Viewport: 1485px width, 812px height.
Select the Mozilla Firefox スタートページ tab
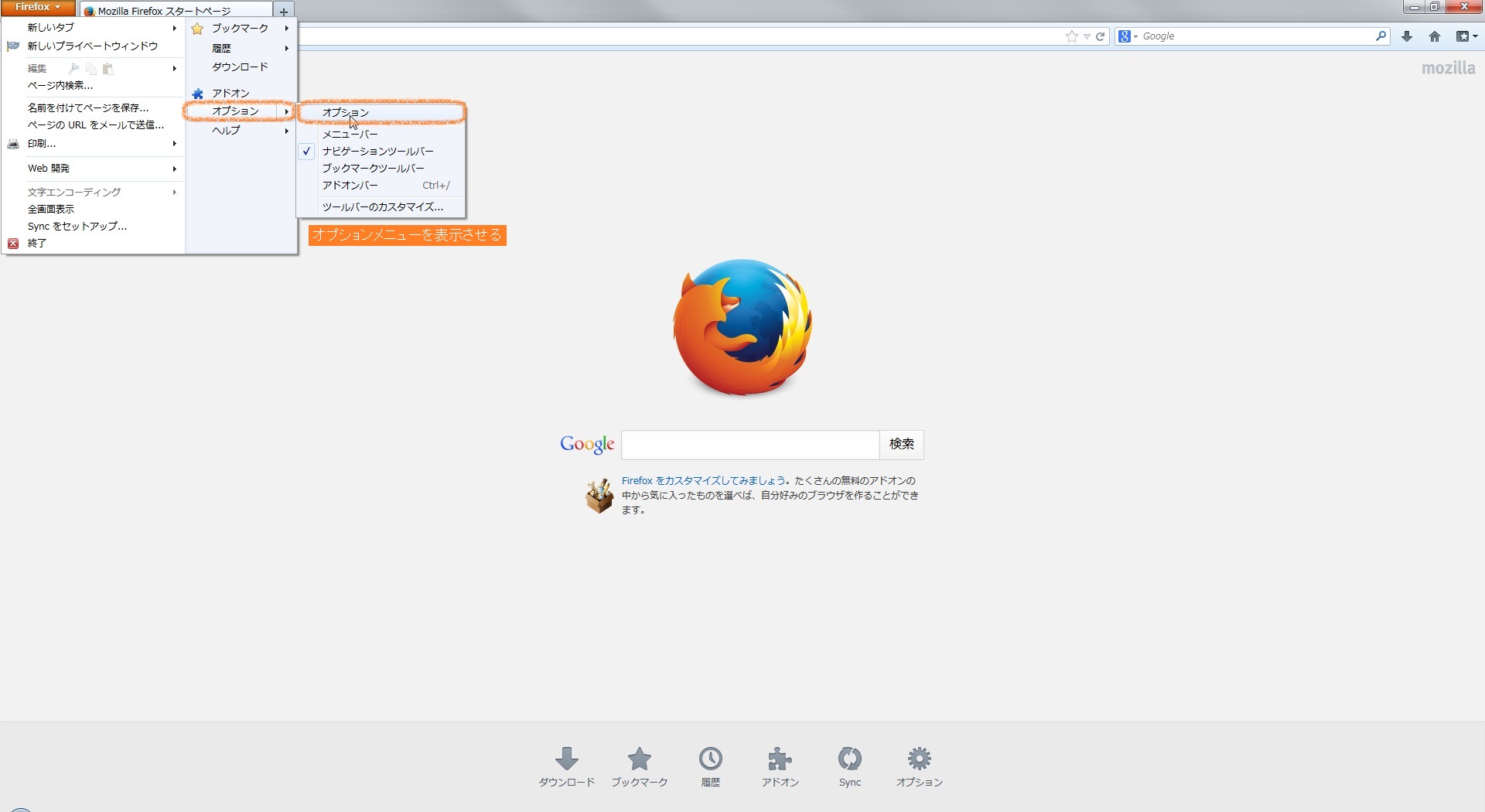[176, 11]
